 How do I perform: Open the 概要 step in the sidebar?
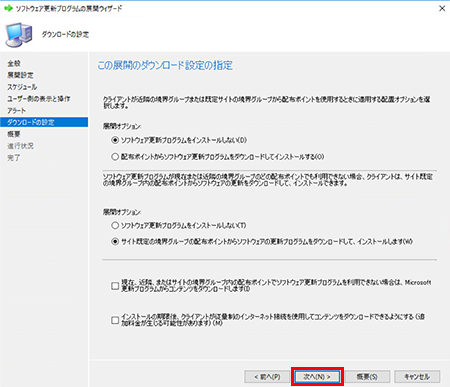click(x=14, y=134)
